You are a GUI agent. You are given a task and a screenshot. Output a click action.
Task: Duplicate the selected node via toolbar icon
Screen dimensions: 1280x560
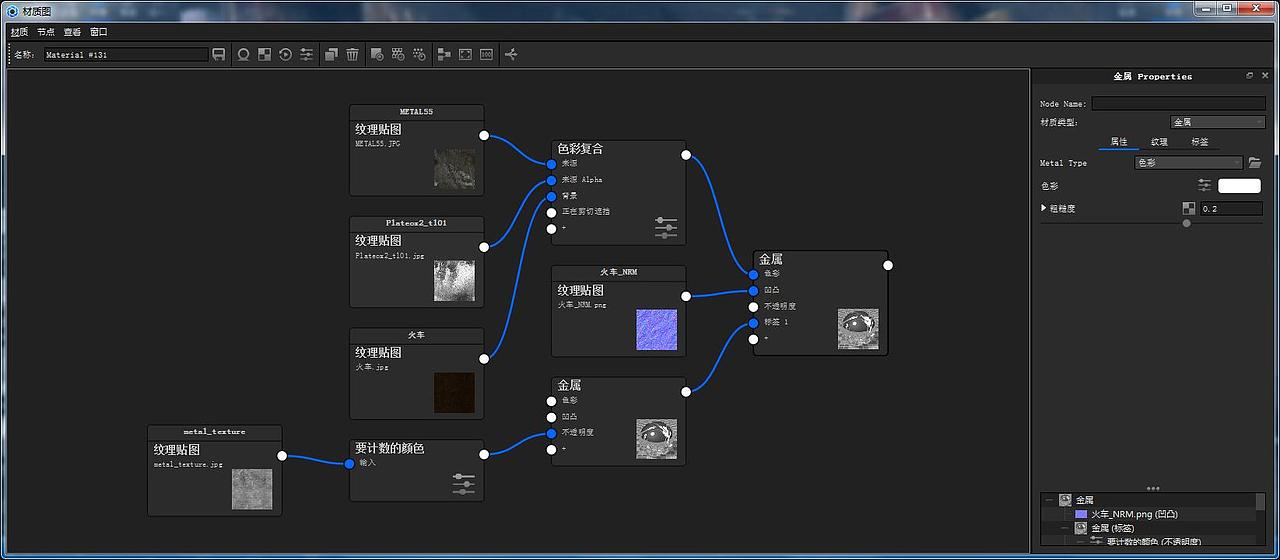[332, 54]
